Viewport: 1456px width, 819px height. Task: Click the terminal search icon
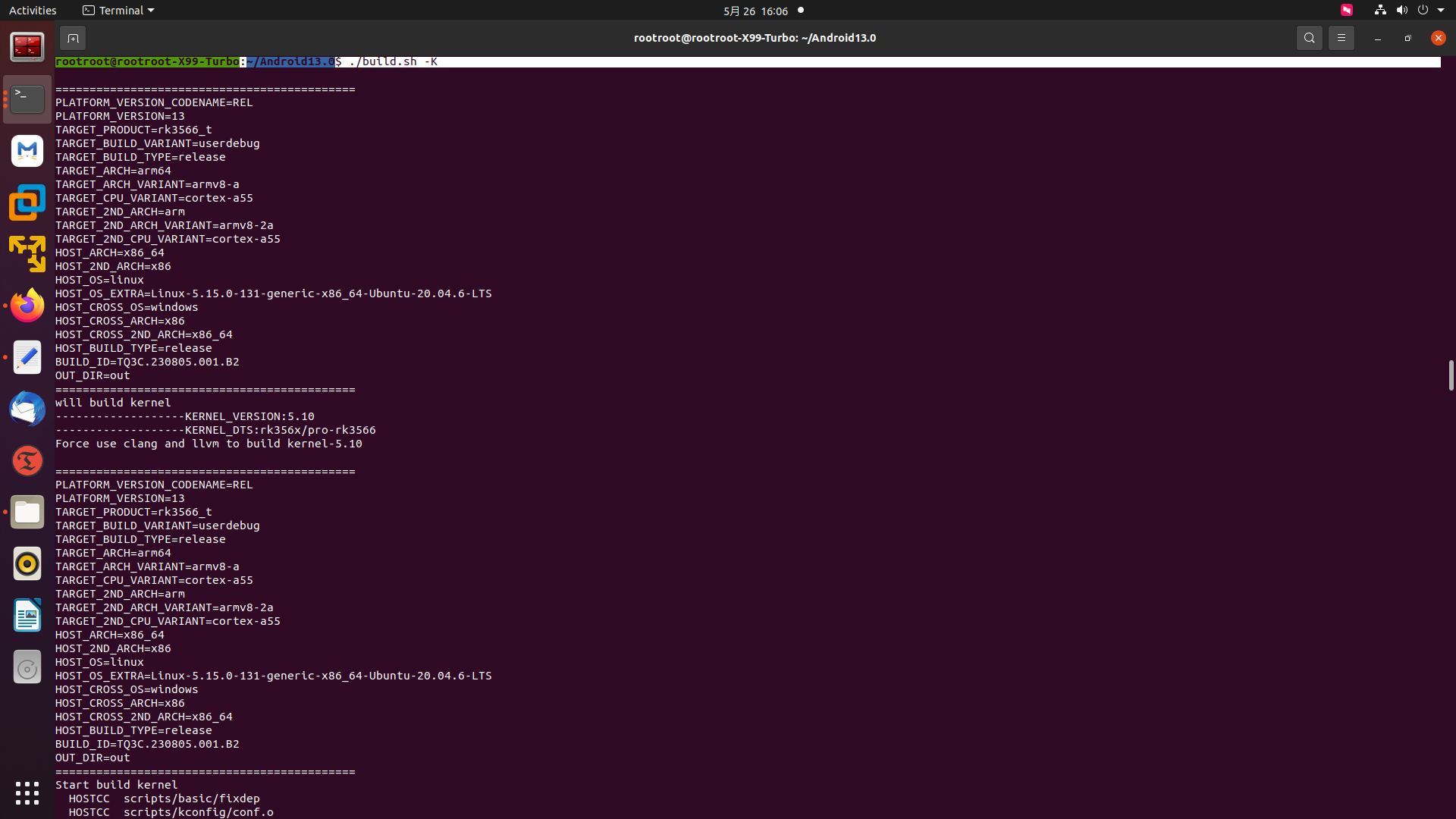[1309, 38]
